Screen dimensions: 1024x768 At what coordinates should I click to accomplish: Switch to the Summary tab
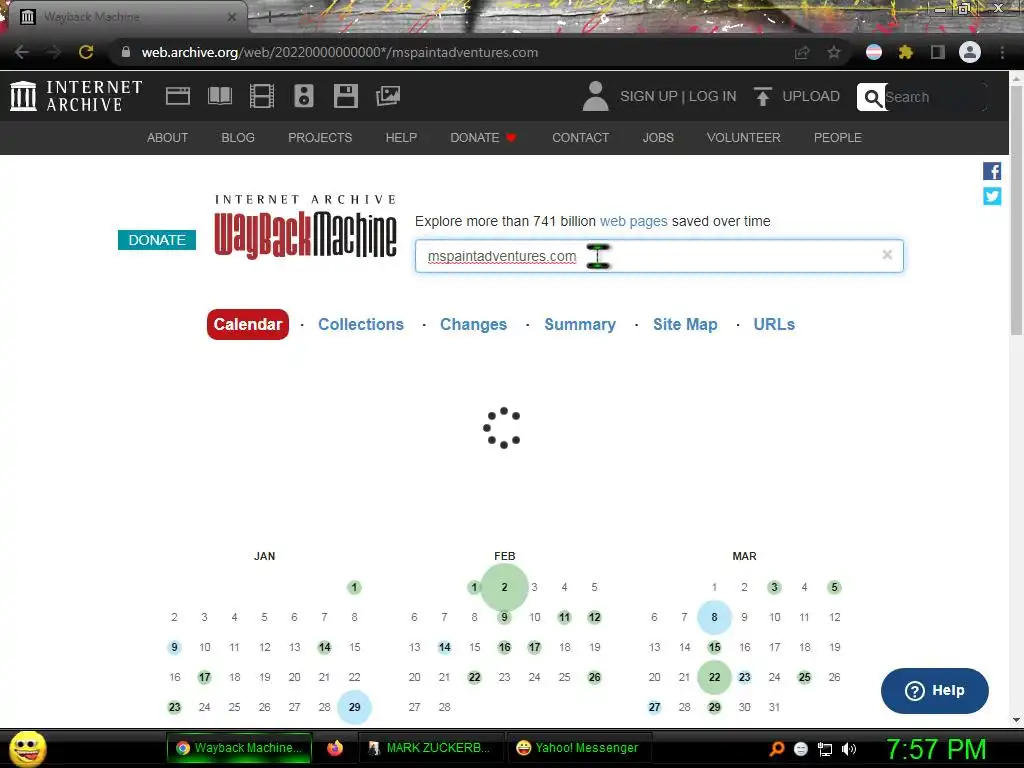point(580,325)
